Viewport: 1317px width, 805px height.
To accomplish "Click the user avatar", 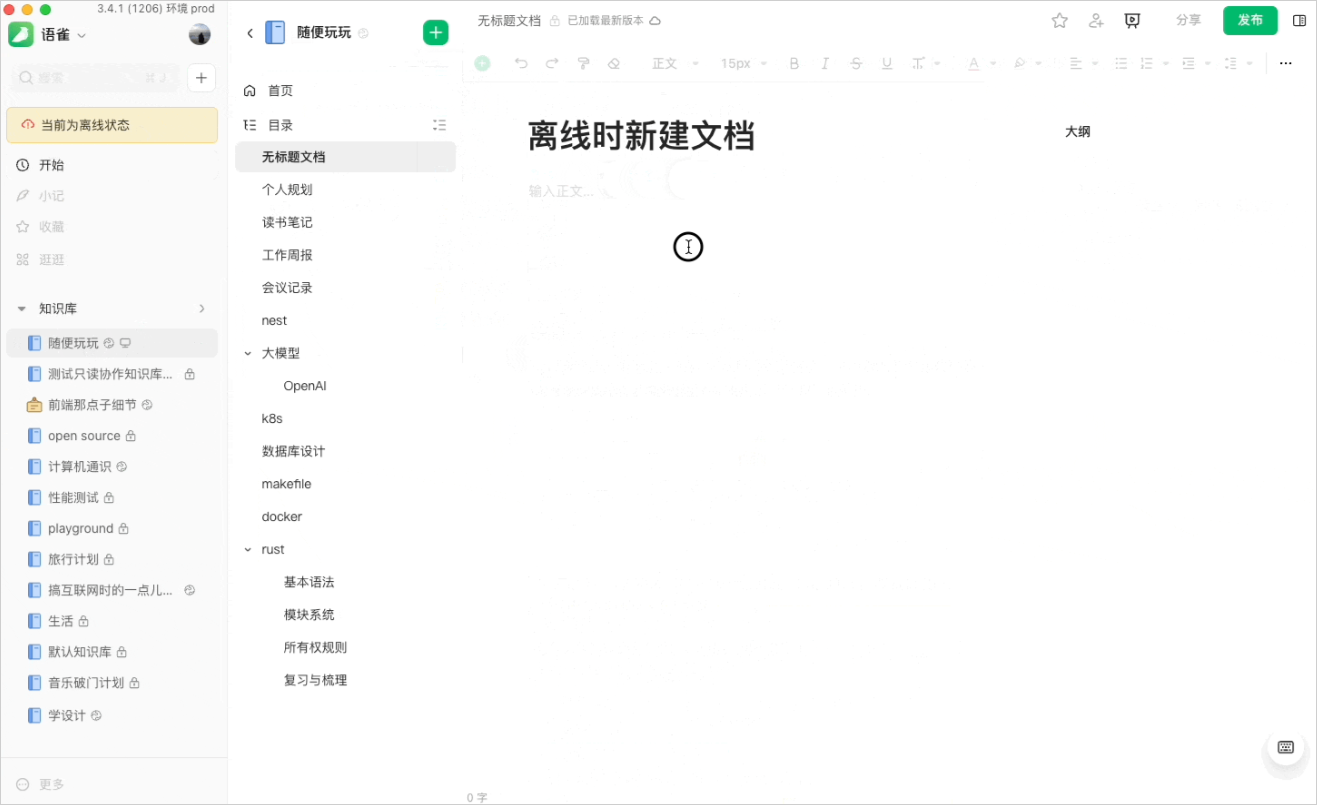I will click(200, 34).
